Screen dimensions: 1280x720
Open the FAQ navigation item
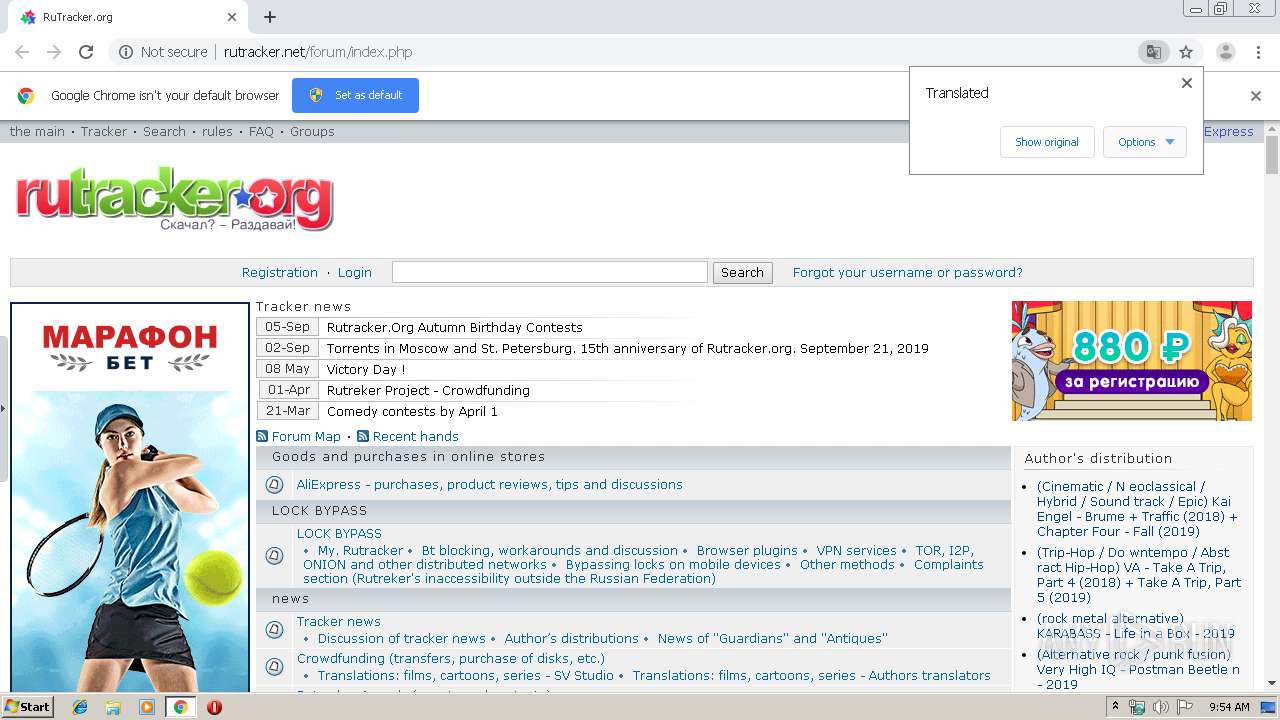coord(261,131)
